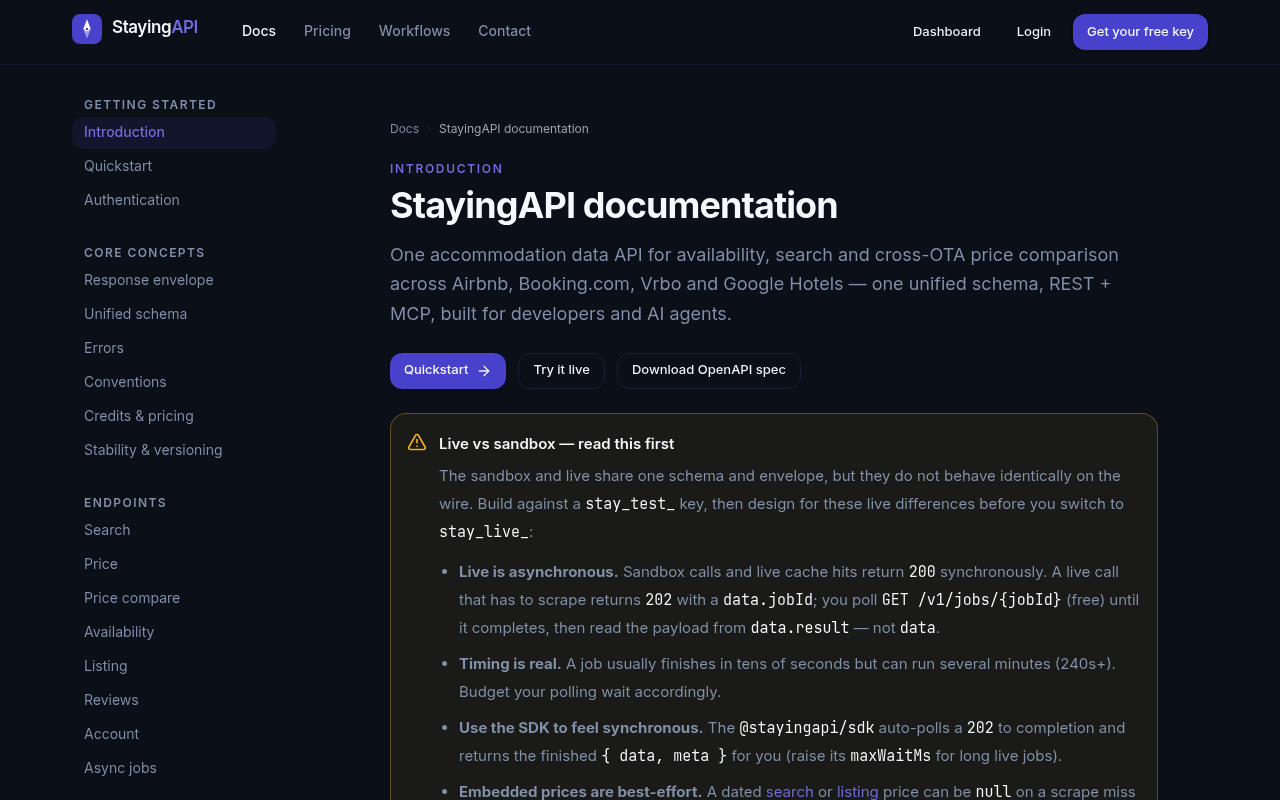Open the Docs nav item
This screenshot has height=800, width=1280.
click(259, 31)
